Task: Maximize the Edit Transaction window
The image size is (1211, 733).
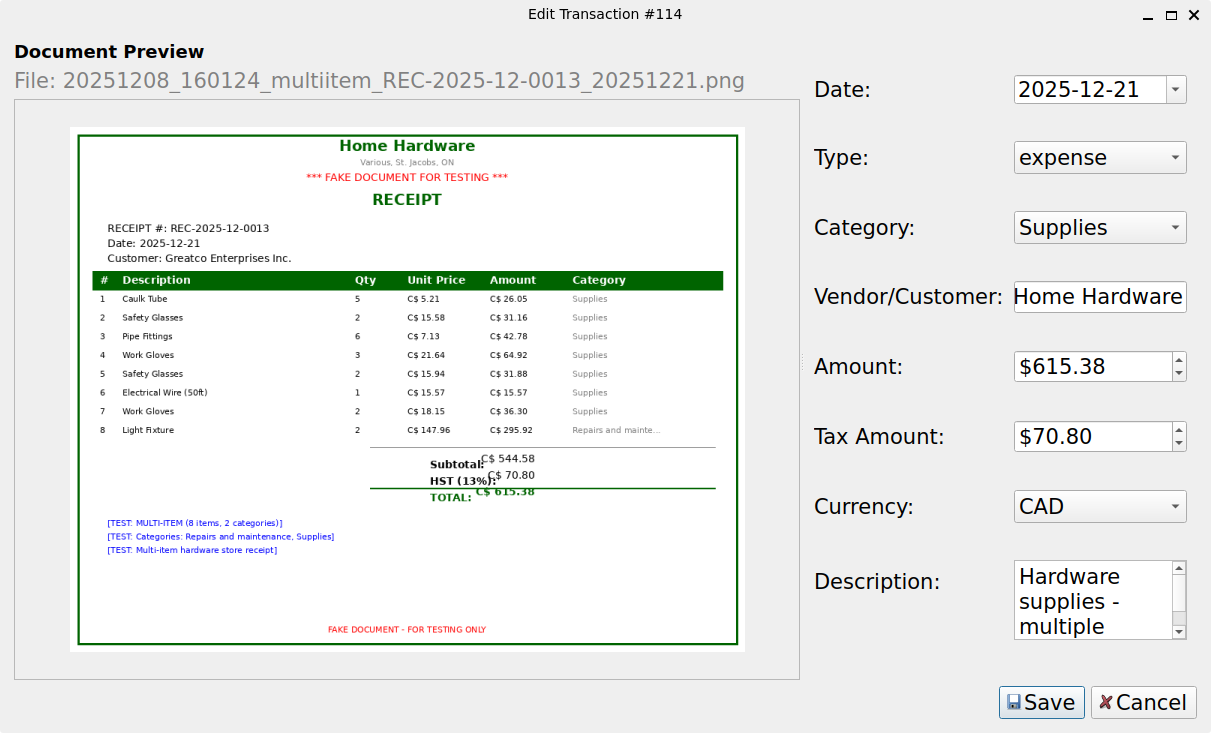Action: [x=1170, y=15]
